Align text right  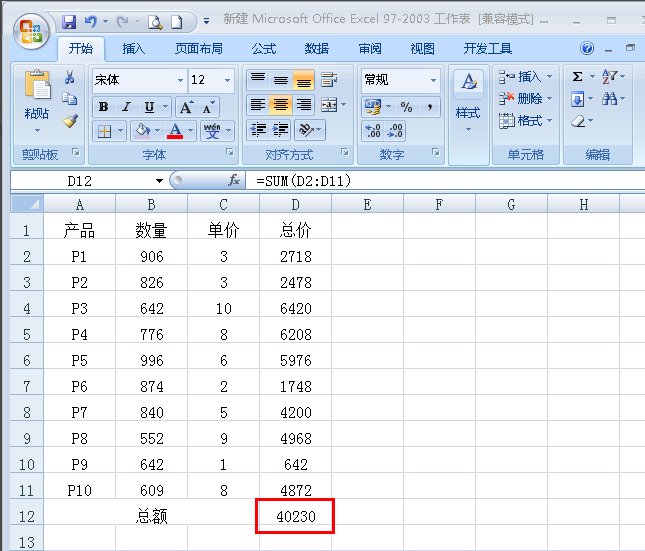click(x=304, y=105)
